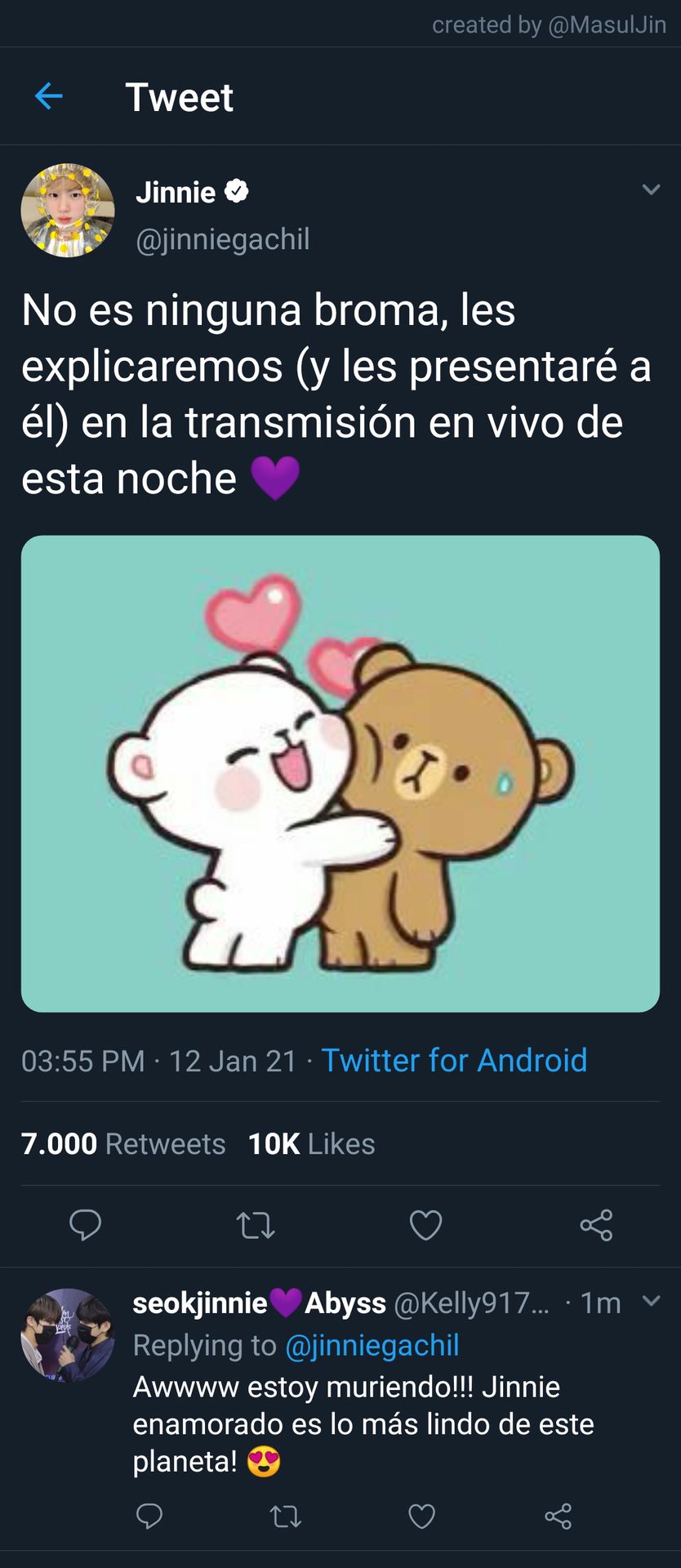The width and height of the screenshot is (681, 1568).
Task: Retweet Jinnie's main tweet
Action: tap(256, 1225)
